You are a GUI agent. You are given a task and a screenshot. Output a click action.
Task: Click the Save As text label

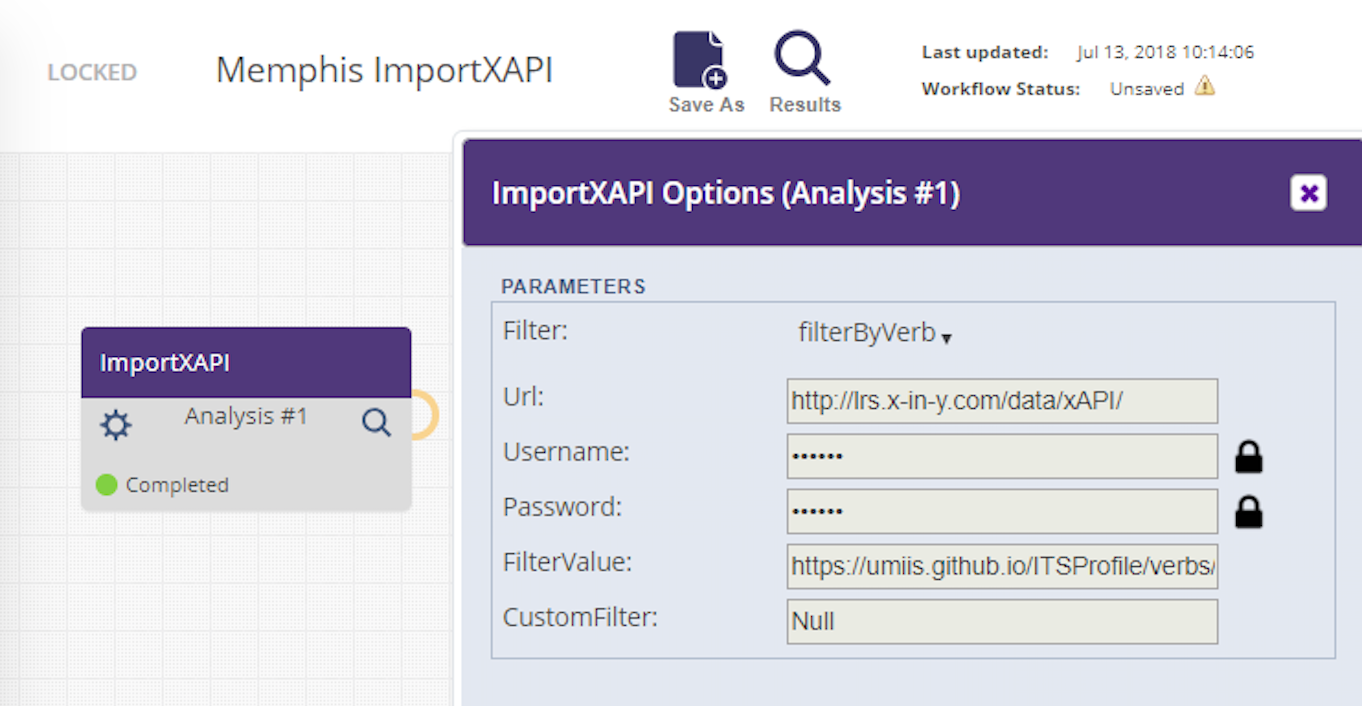[x=706, y=105]
